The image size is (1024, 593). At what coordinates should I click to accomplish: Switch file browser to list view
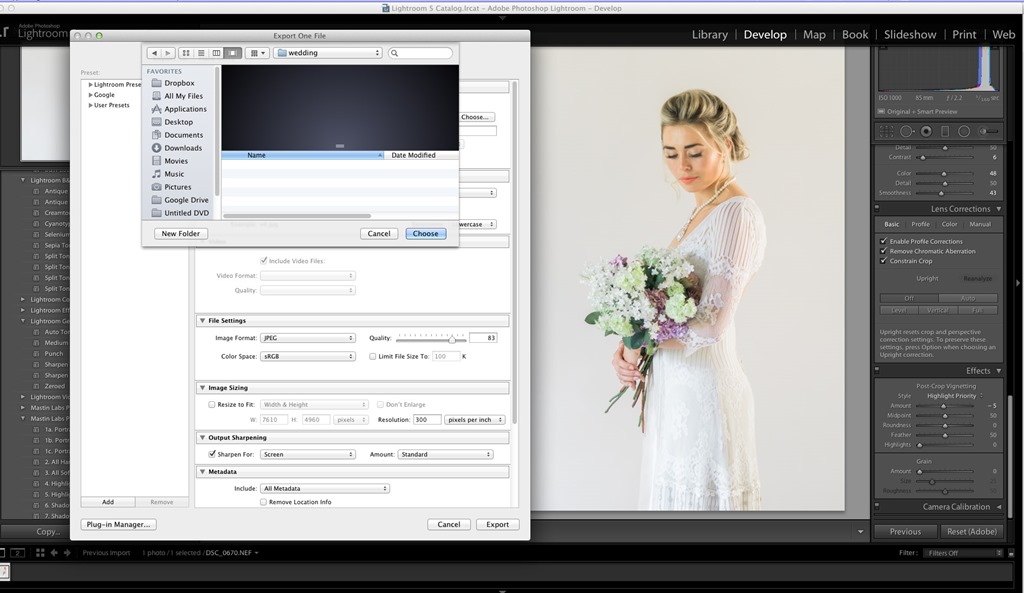pyautogui.click(x=201, y=53)
